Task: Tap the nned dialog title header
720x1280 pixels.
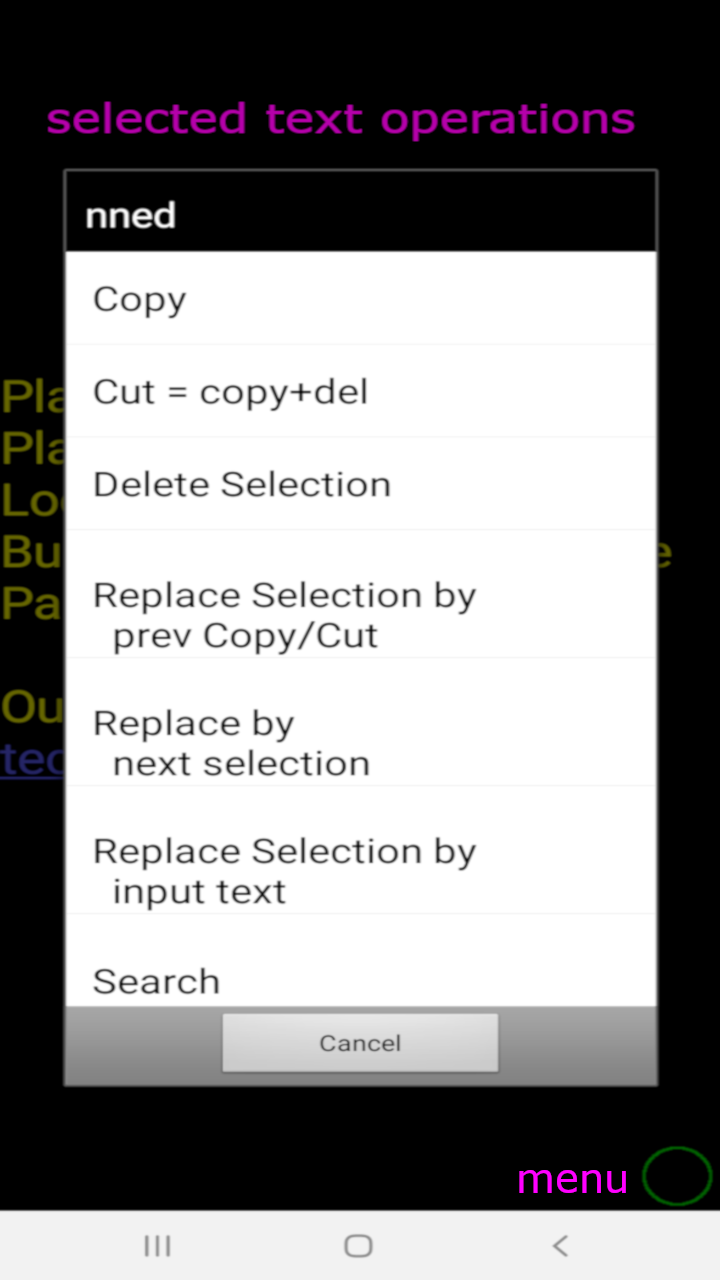Action: tap(130, 214)
